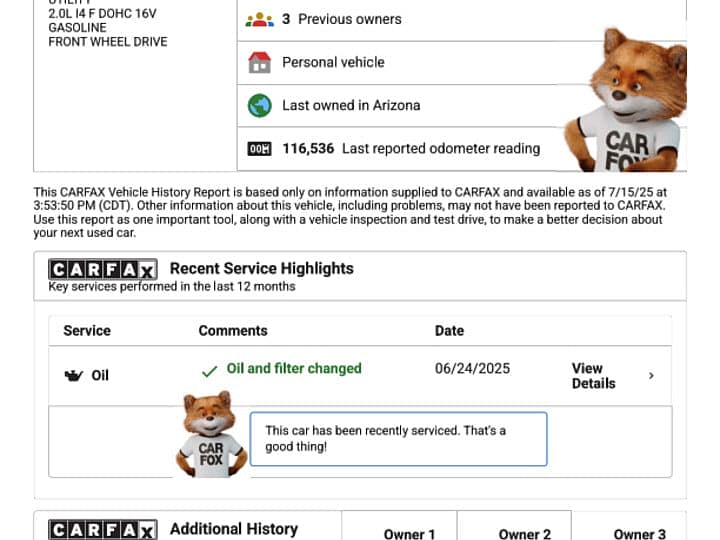Image resolution: width=720 pixels, height=540 pixels.
Task: Click the 2.0L I4 F DOHC 16V engine text
Action: point(102,14)
